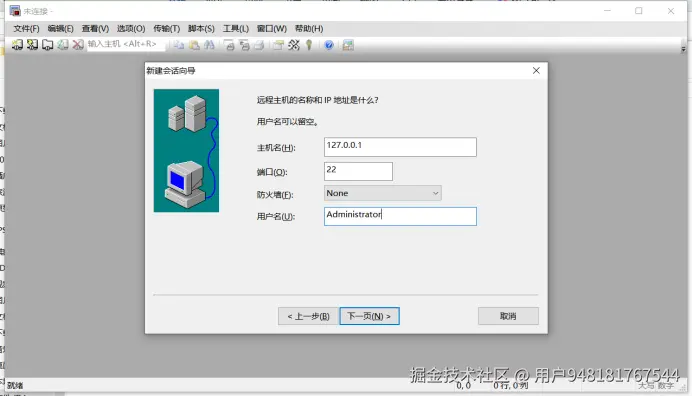
Task: Click the Connect in Tab toolbar icon
Action: (x=47, y=45)
